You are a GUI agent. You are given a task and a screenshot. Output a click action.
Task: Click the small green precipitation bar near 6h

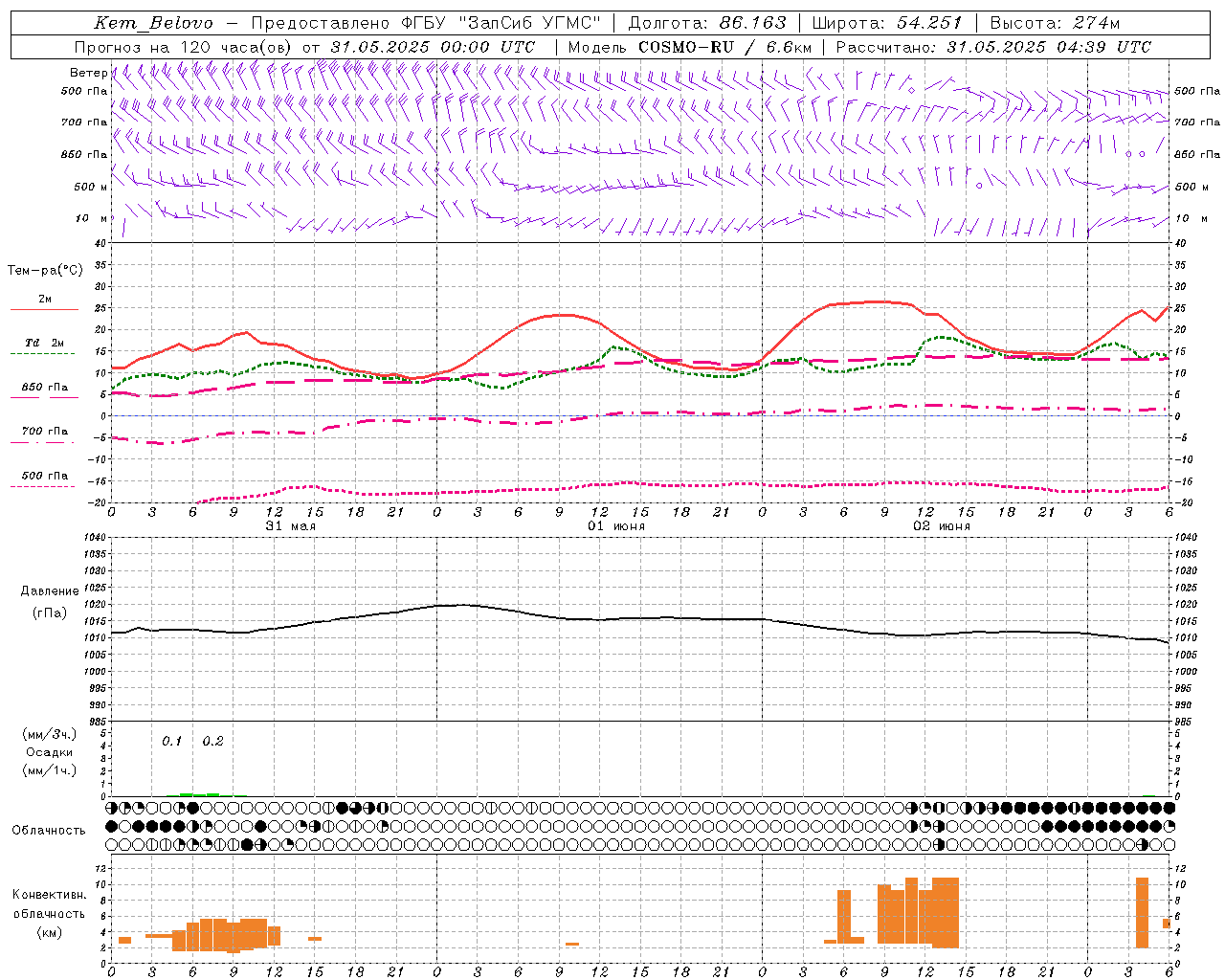click(x=199, y=794)
